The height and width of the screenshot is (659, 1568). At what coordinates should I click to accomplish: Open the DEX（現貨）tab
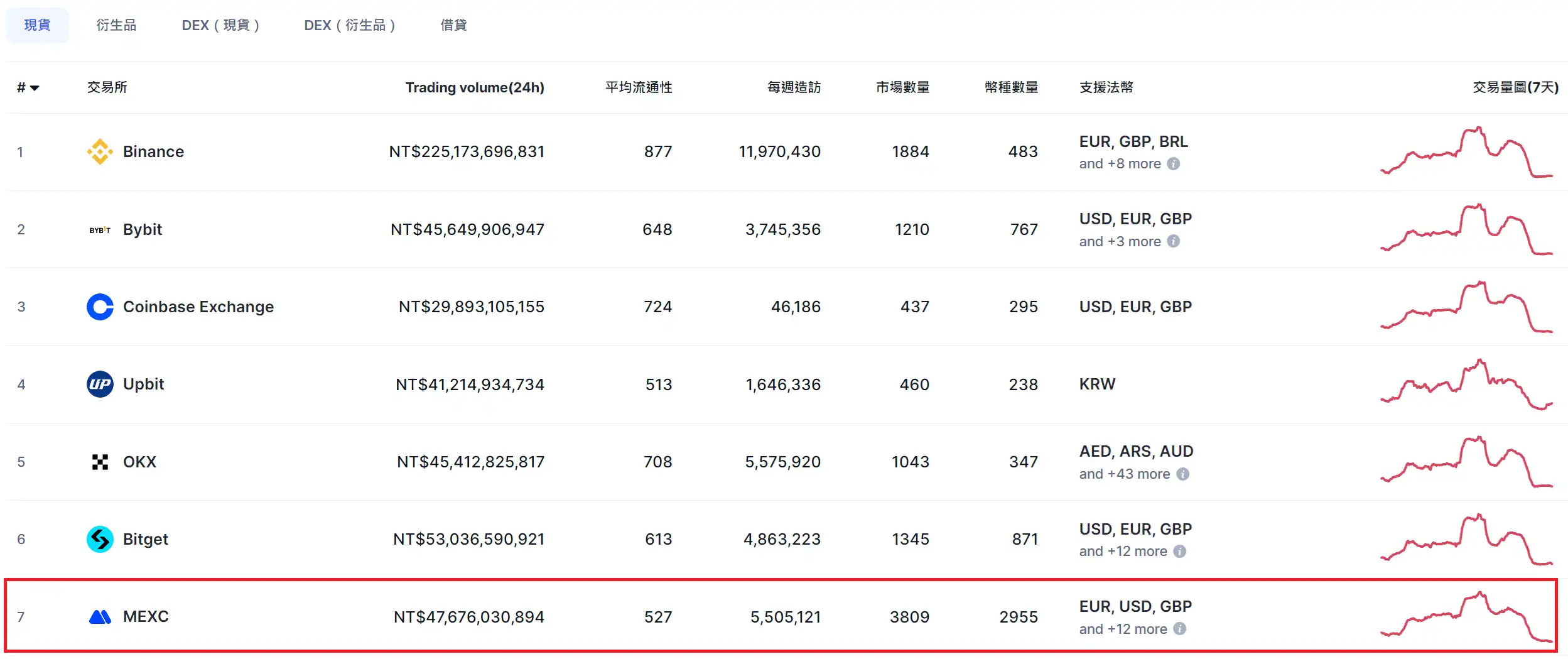220,25
